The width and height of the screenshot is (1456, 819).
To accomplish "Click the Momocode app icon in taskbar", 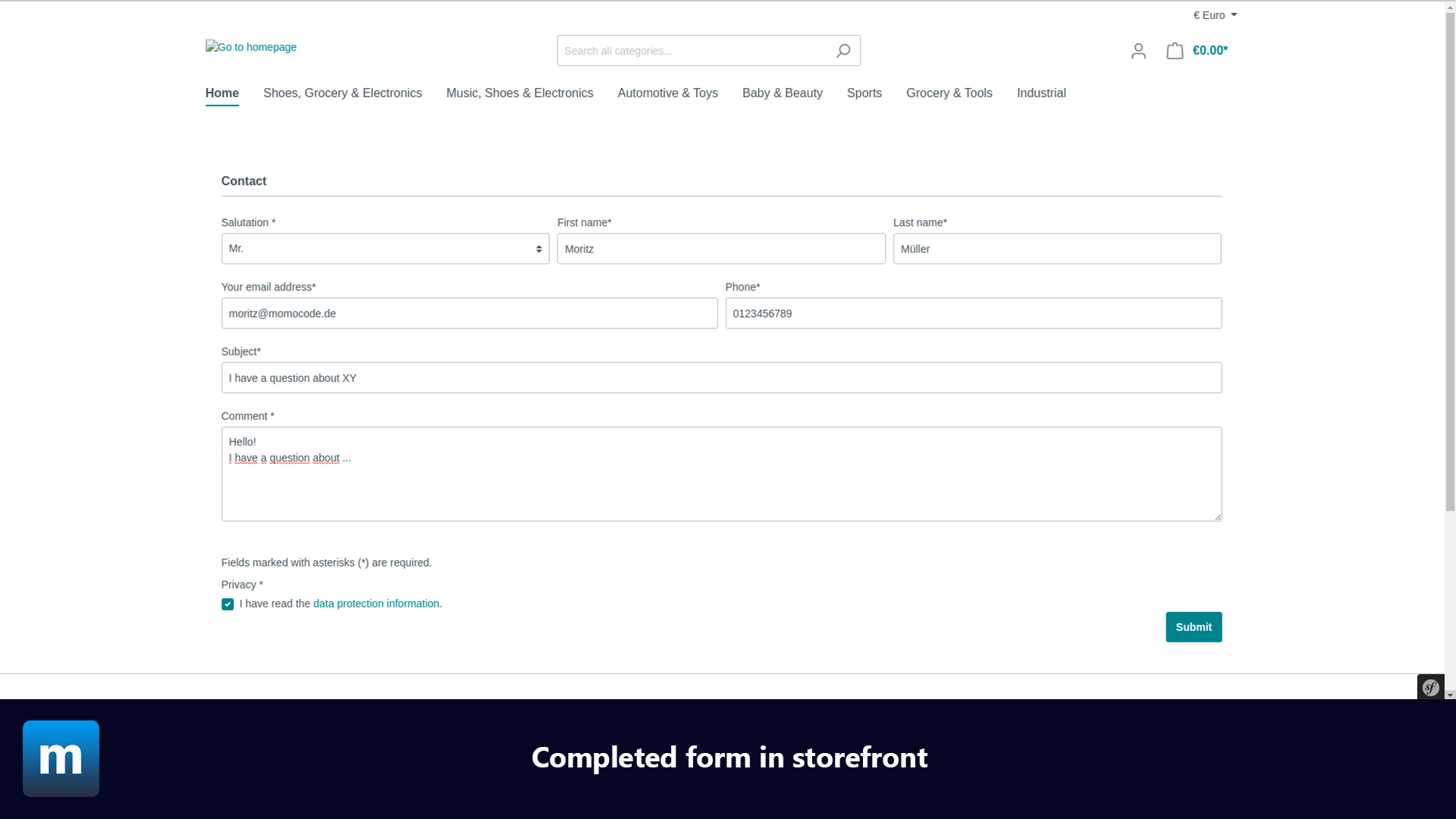I will 60,758.
